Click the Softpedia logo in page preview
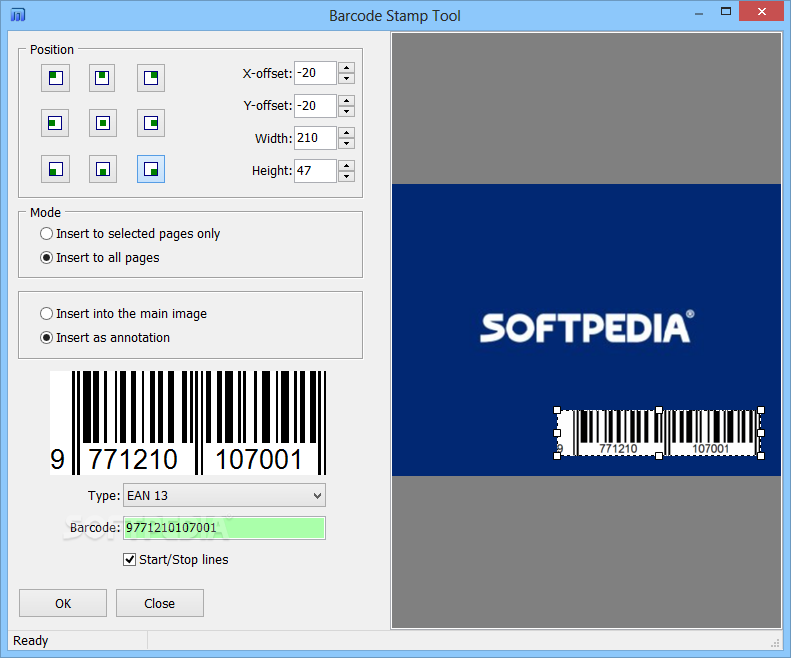Image resolution: width=791 pixels, height=658 pixels. coord(587,327)
